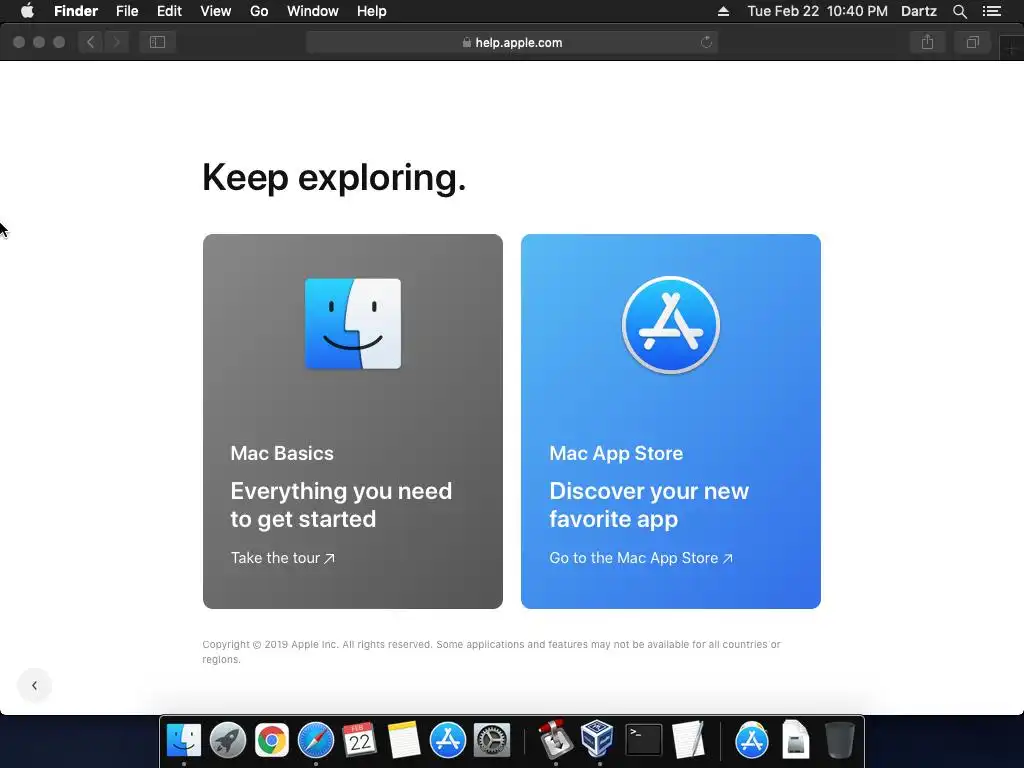Open the Edit menu

pos(169,11)
